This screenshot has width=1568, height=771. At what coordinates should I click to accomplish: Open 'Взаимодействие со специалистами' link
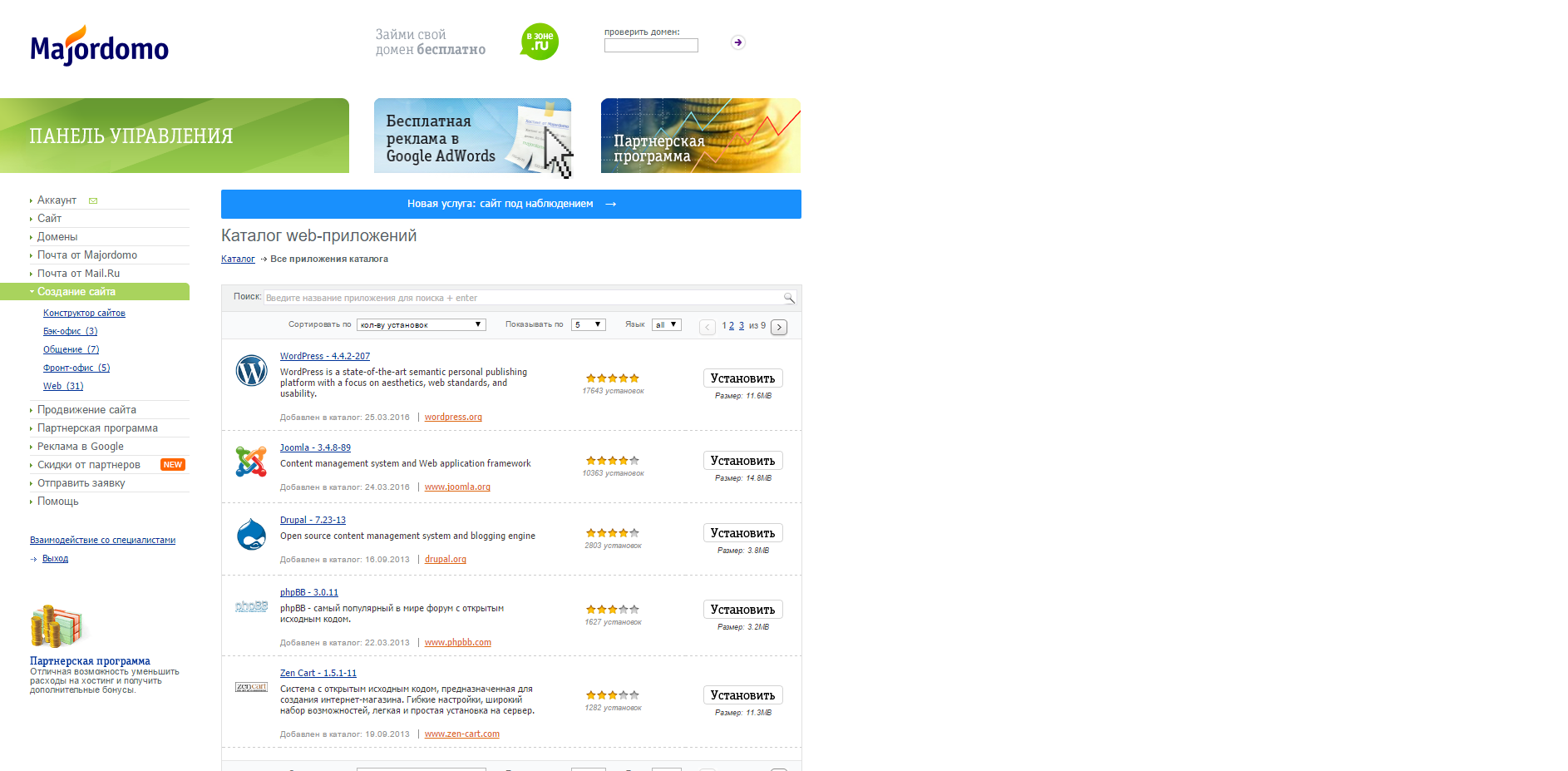point(103,541)
